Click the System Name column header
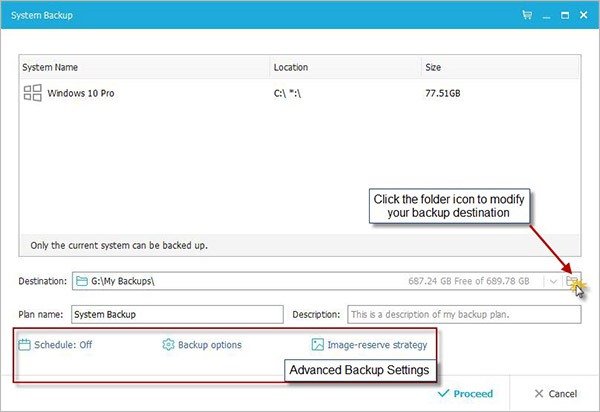 pos(145,67)
